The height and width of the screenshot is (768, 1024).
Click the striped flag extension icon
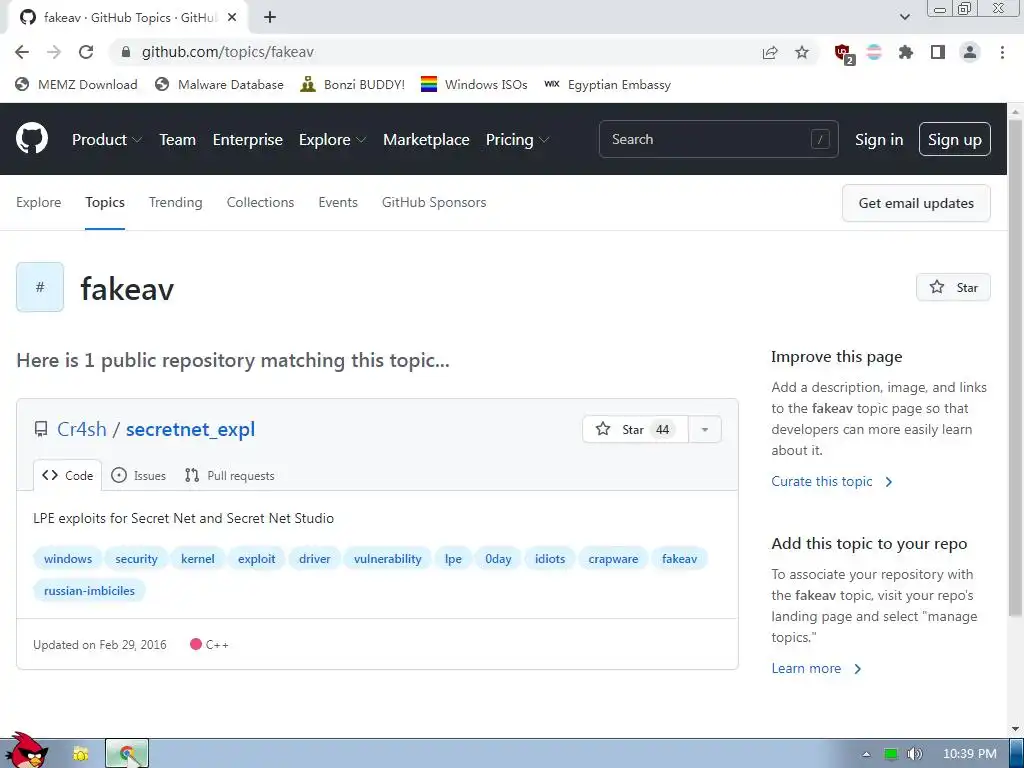pyautogui.click(x=874, y=52)
